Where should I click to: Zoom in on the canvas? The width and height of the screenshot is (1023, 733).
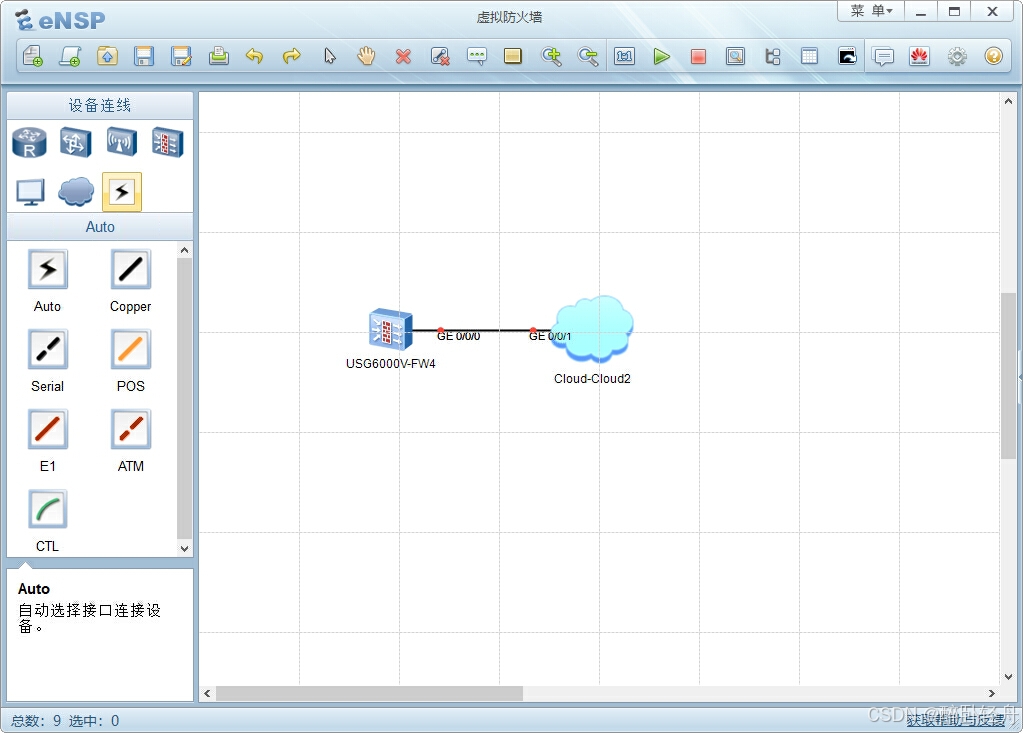(551, 56)
